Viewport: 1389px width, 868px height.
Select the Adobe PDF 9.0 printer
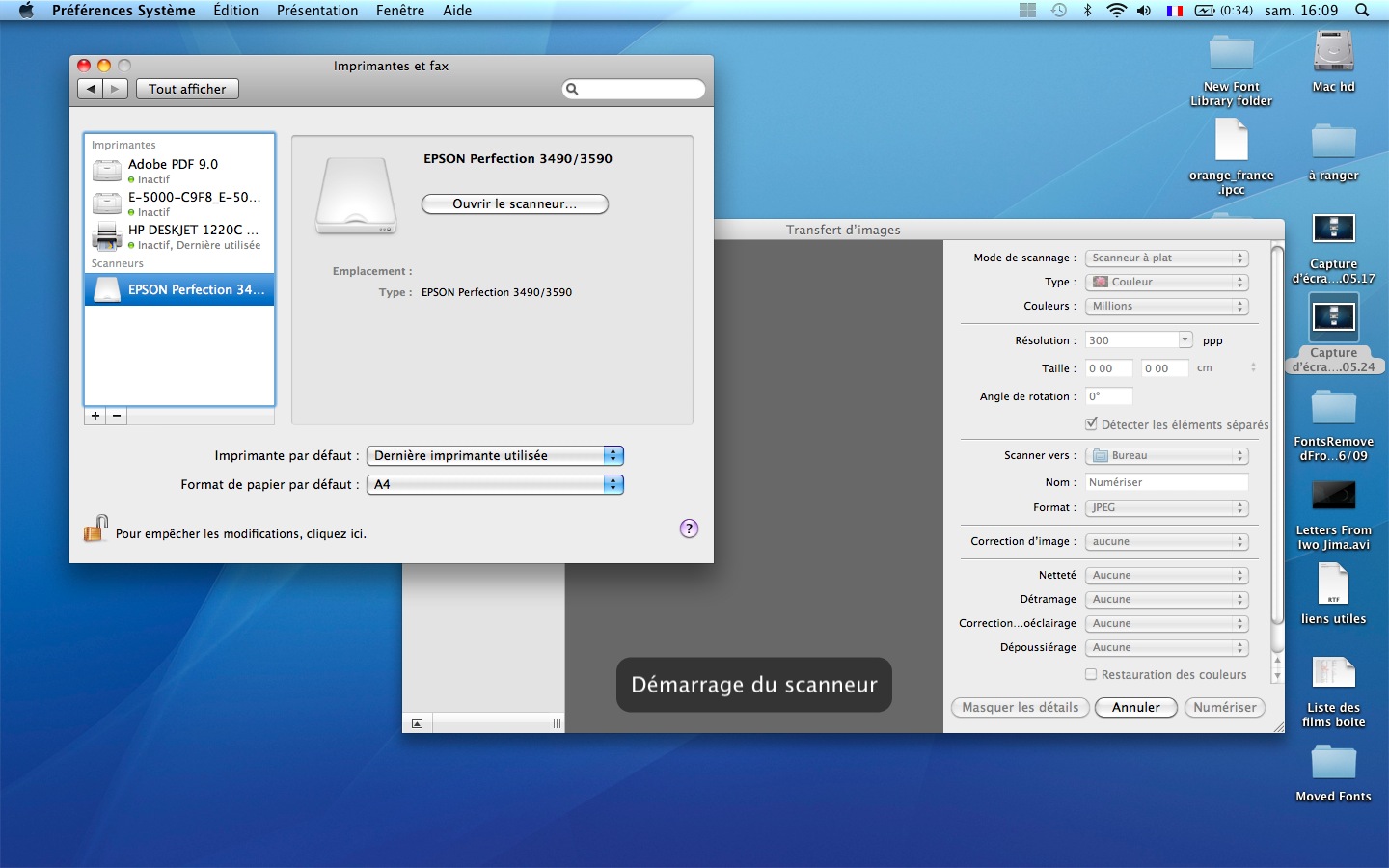point(179,171)
